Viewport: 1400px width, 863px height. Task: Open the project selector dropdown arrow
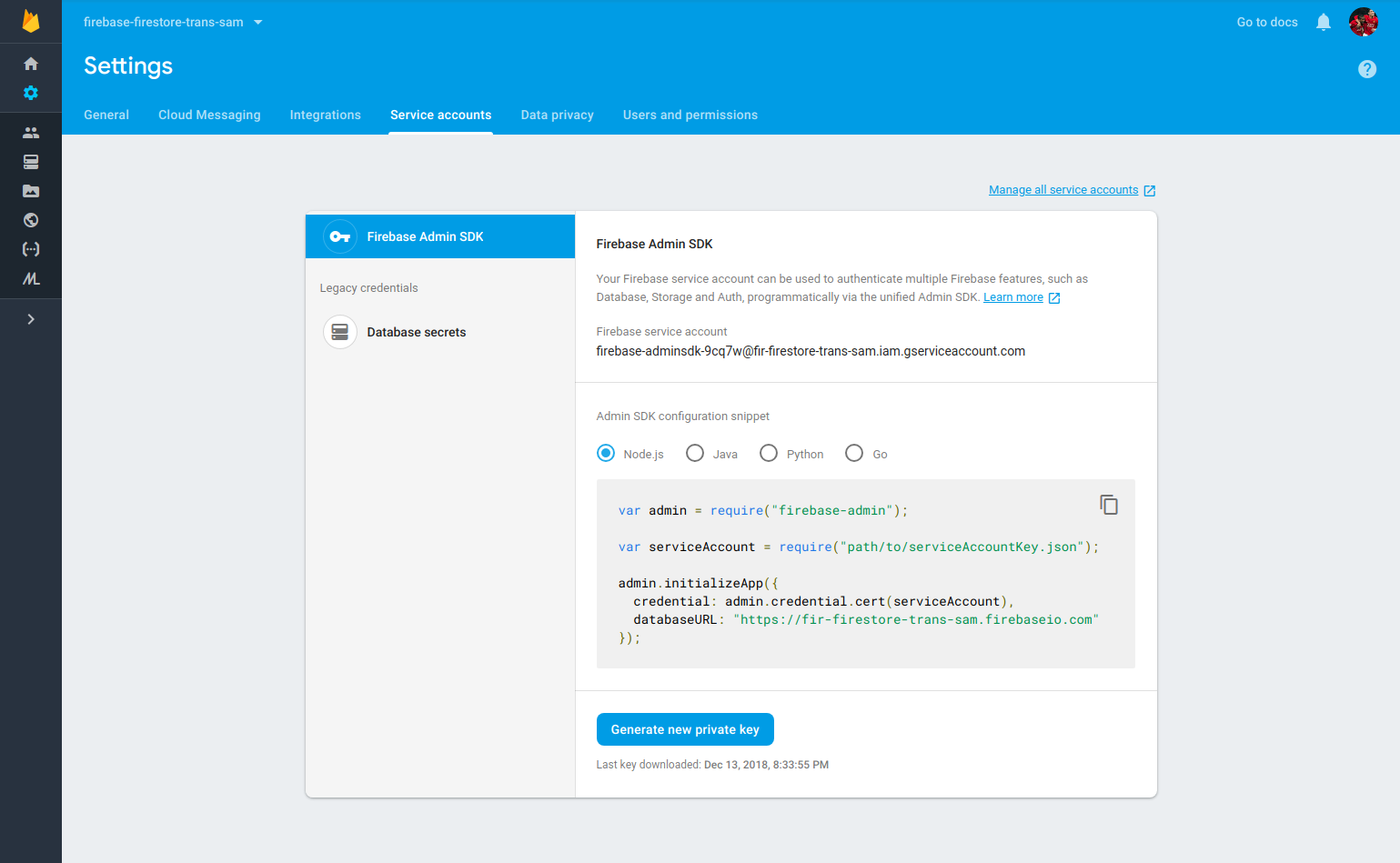point(258,22)
